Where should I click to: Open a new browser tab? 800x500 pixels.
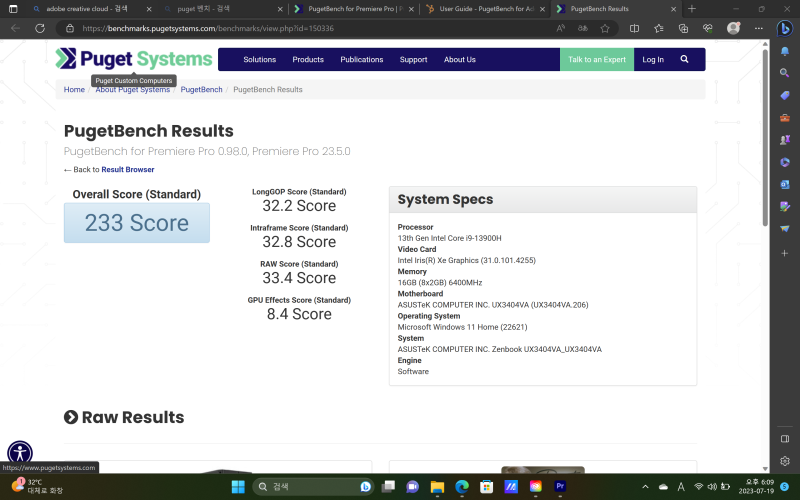click(692, 9)
